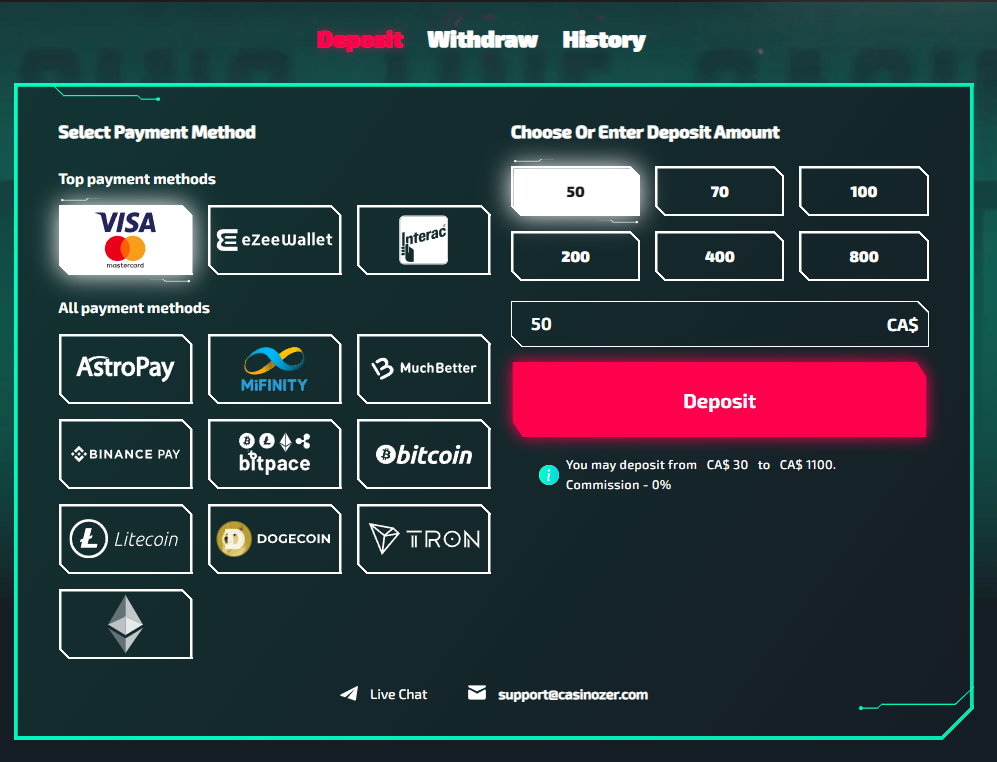Click 'Choose Or Enter Deposit Amount' heading
This screenshot has width=997, height=762.
645,132
